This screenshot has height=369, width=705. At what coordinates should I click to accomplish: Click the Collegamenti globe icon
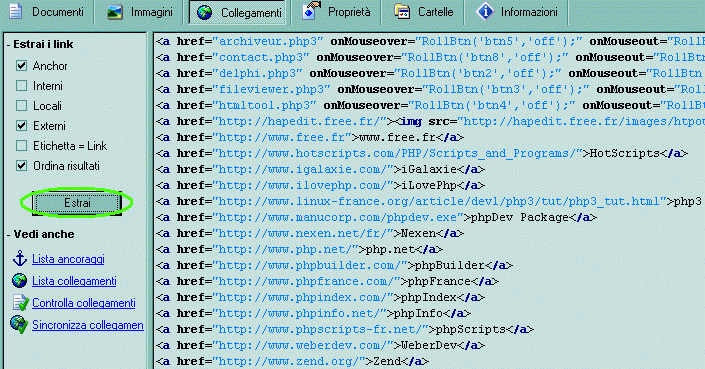coord(205,13)
